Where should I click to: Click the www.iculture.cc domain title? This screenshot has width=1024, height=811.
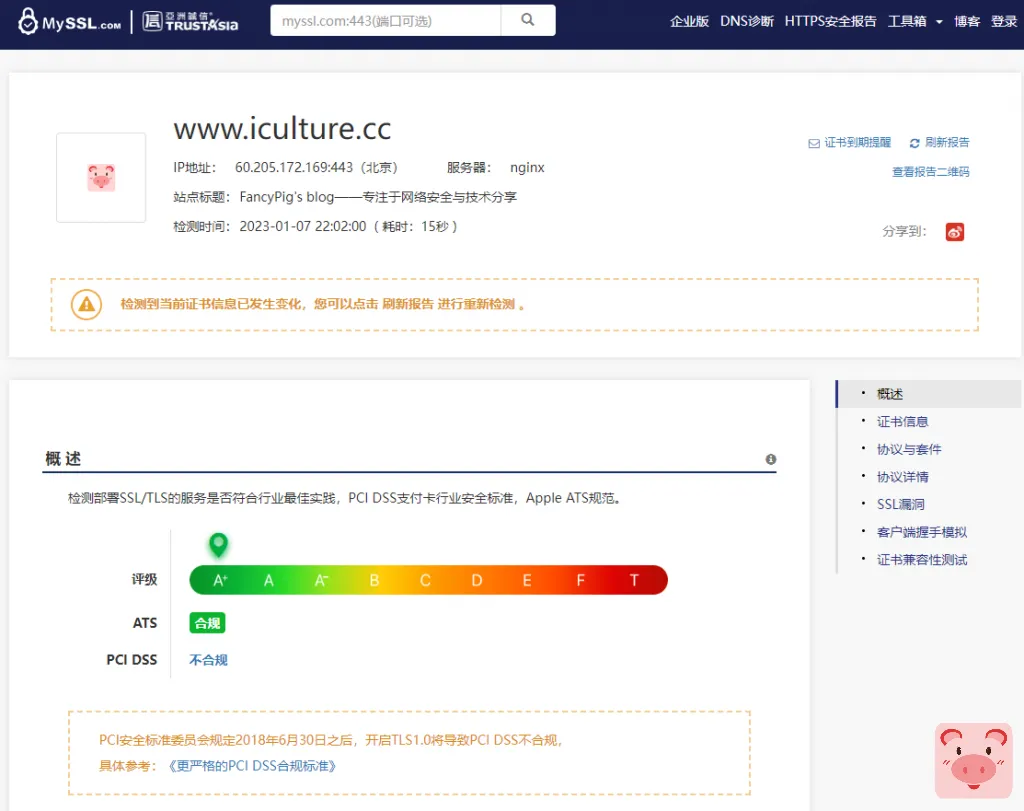coord(282,129)
